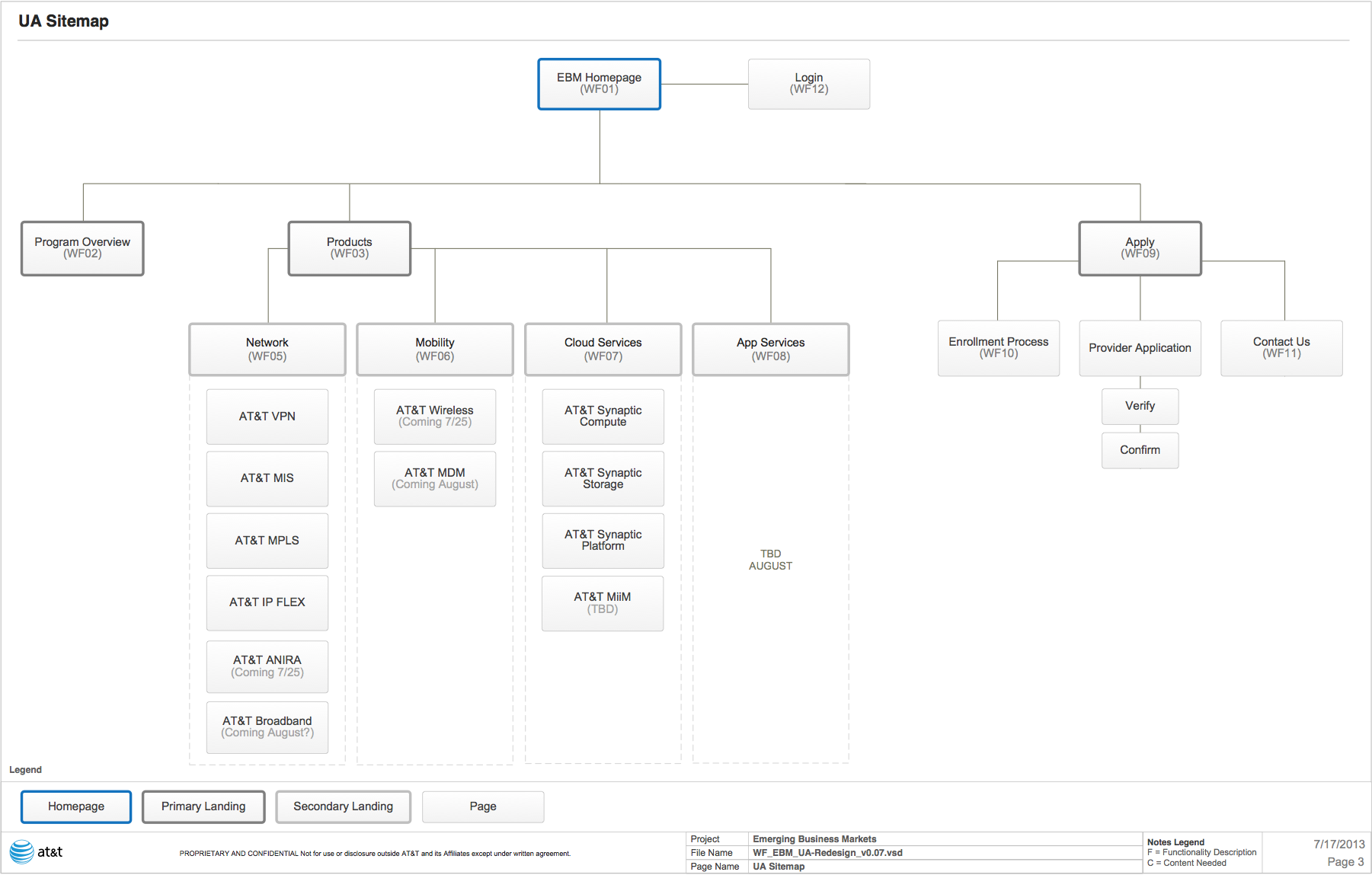Click the AT&T Synaptic Compute box

[x=603, y=417]
